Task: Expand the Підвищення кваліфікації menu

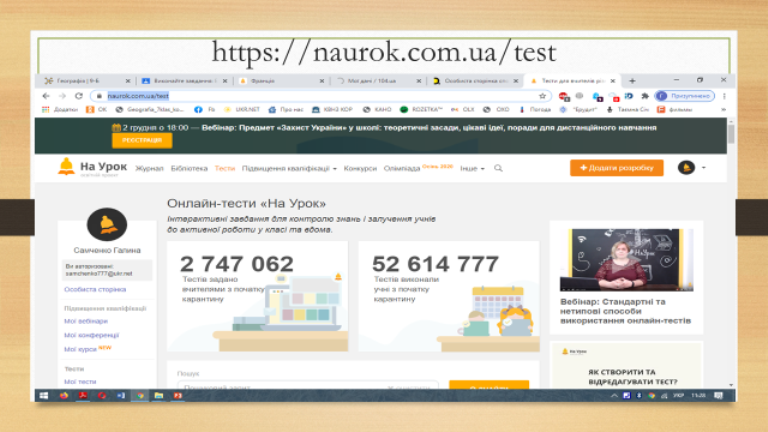Action: tap(289, 168)
